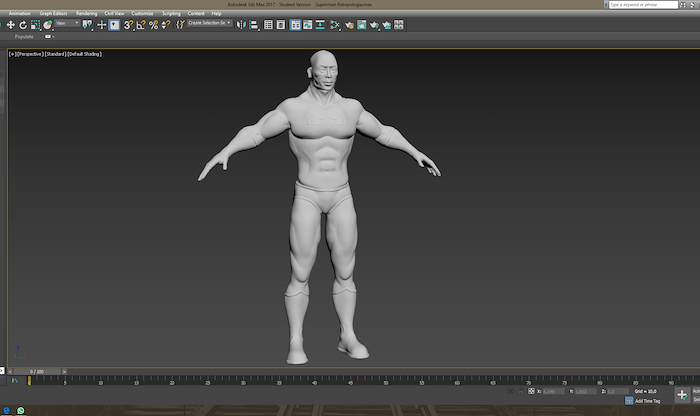Click the Select and Place tool icon
The height and width of the screenshot is (416, 700).
pos(47,25)
